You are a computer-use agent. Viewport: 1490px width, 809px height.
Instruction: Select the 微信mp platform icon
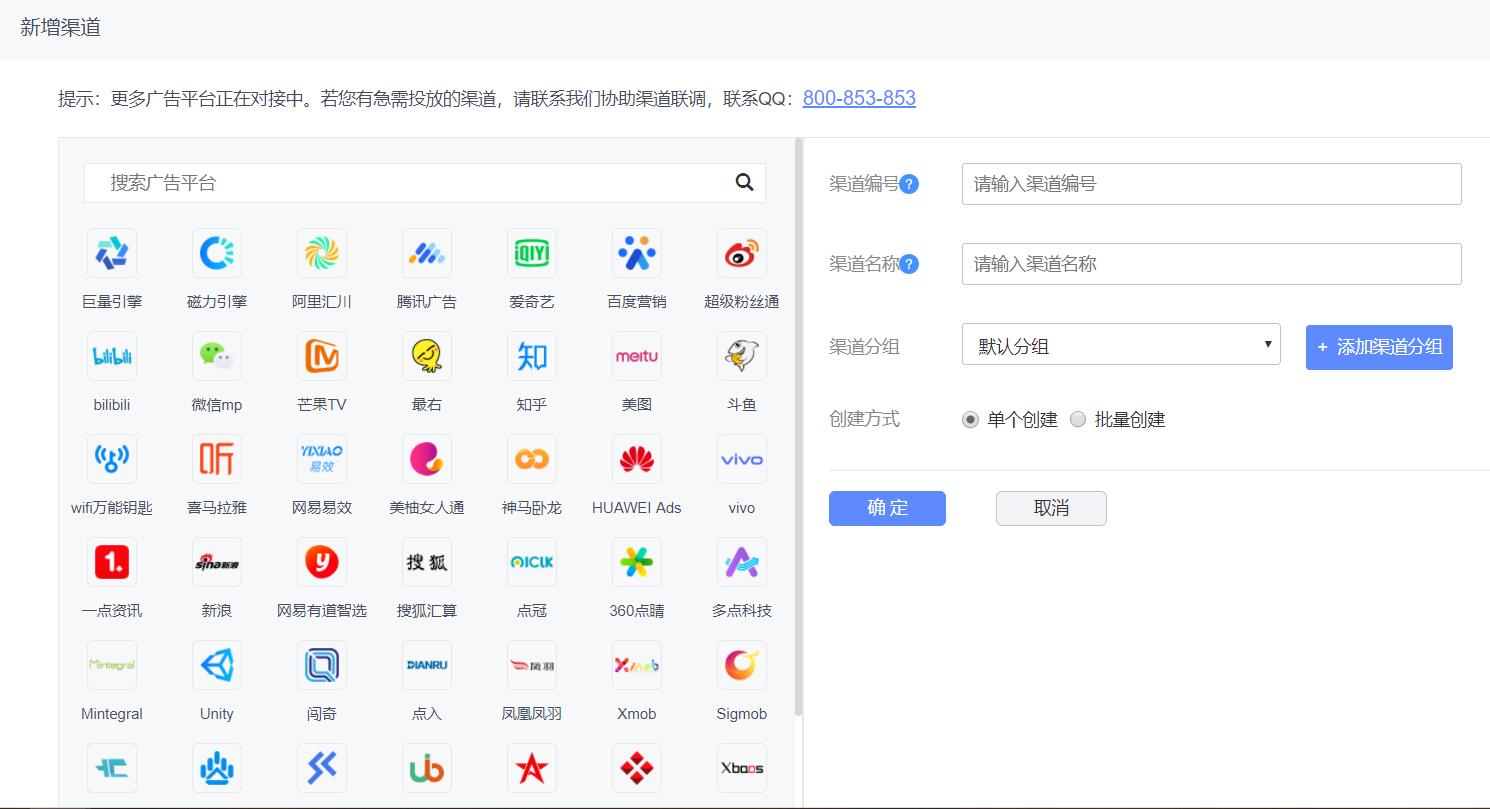[217, 356]
